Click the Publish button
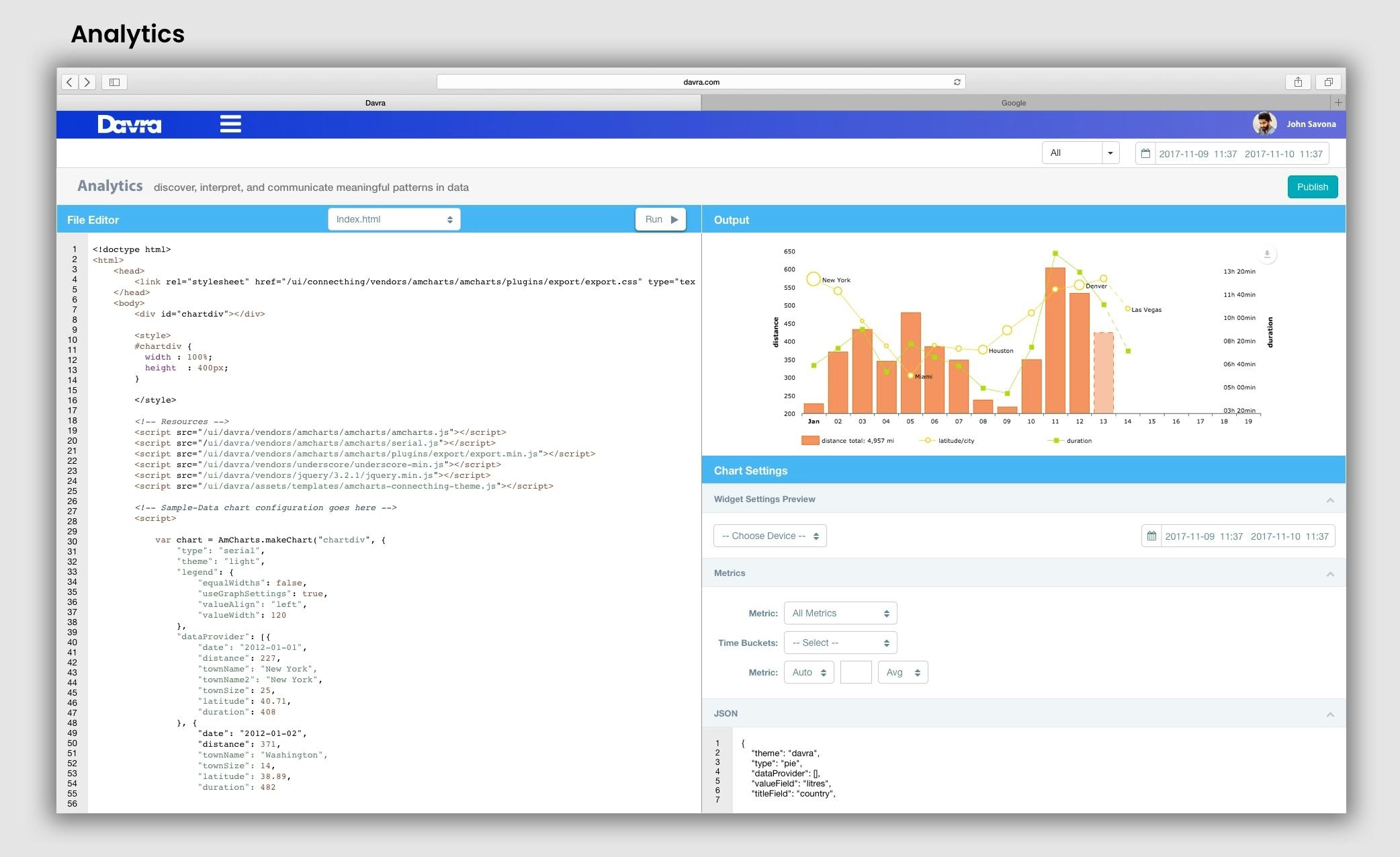Viewport: 1400px width, 857px height. 1312,186
